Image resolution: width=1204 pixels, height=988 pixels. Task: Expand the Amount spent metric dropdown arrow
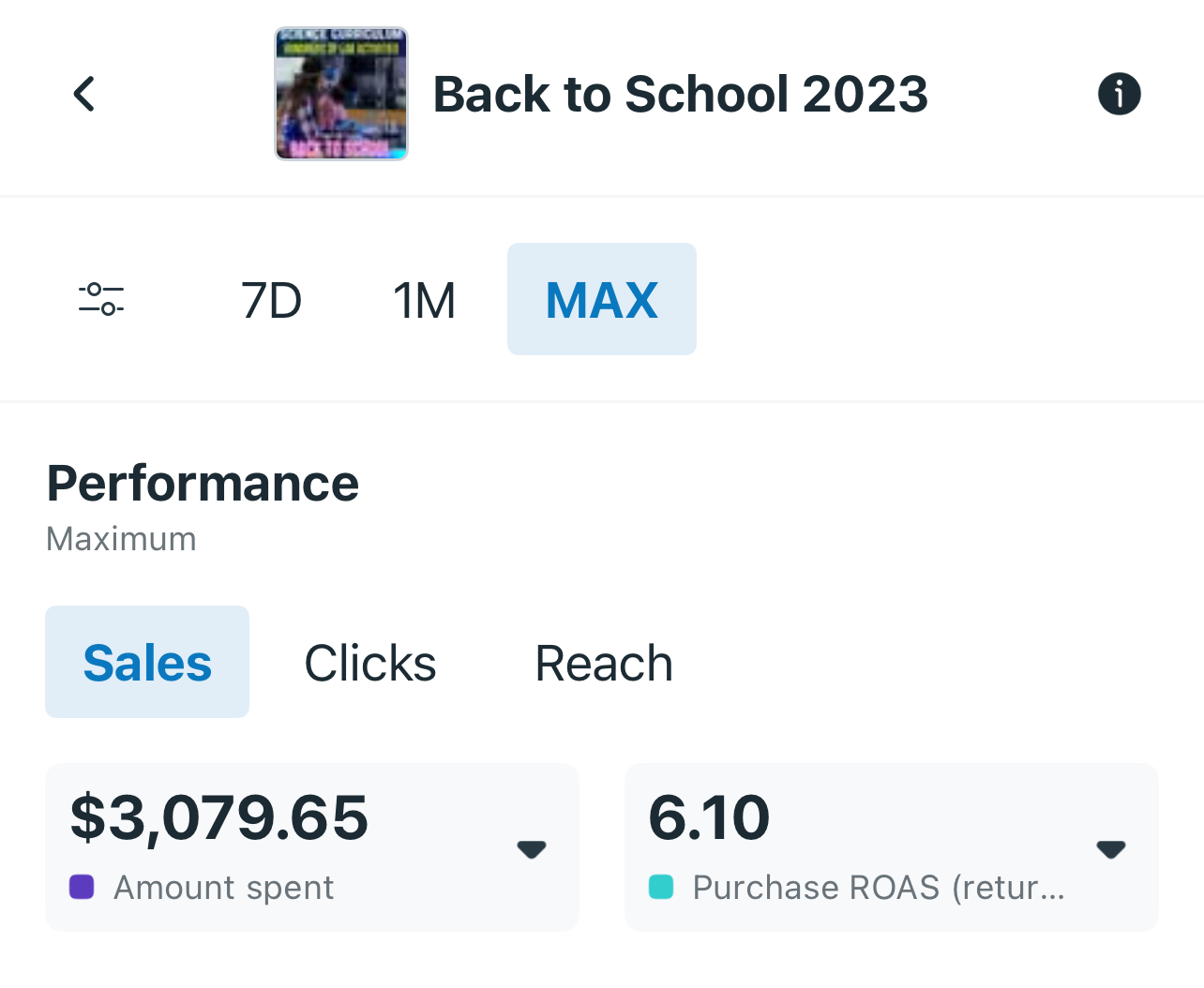tap(532, 849)
